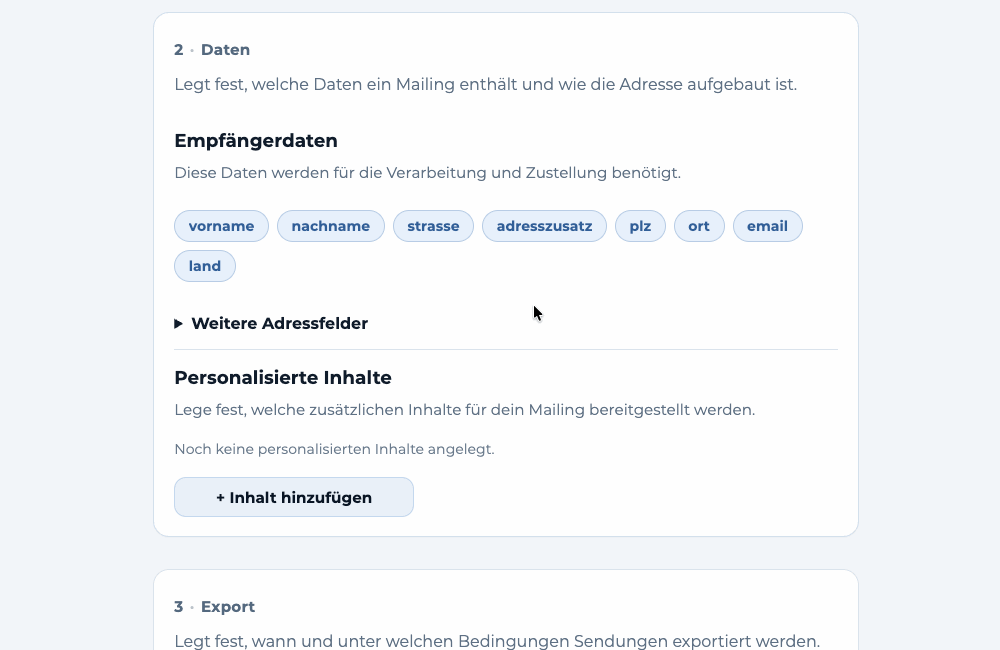1000x650 pixels.
Task: Click text 'Legt fest, wann und unter welchen Bedingungen'
Action: [x=372, y=641]
